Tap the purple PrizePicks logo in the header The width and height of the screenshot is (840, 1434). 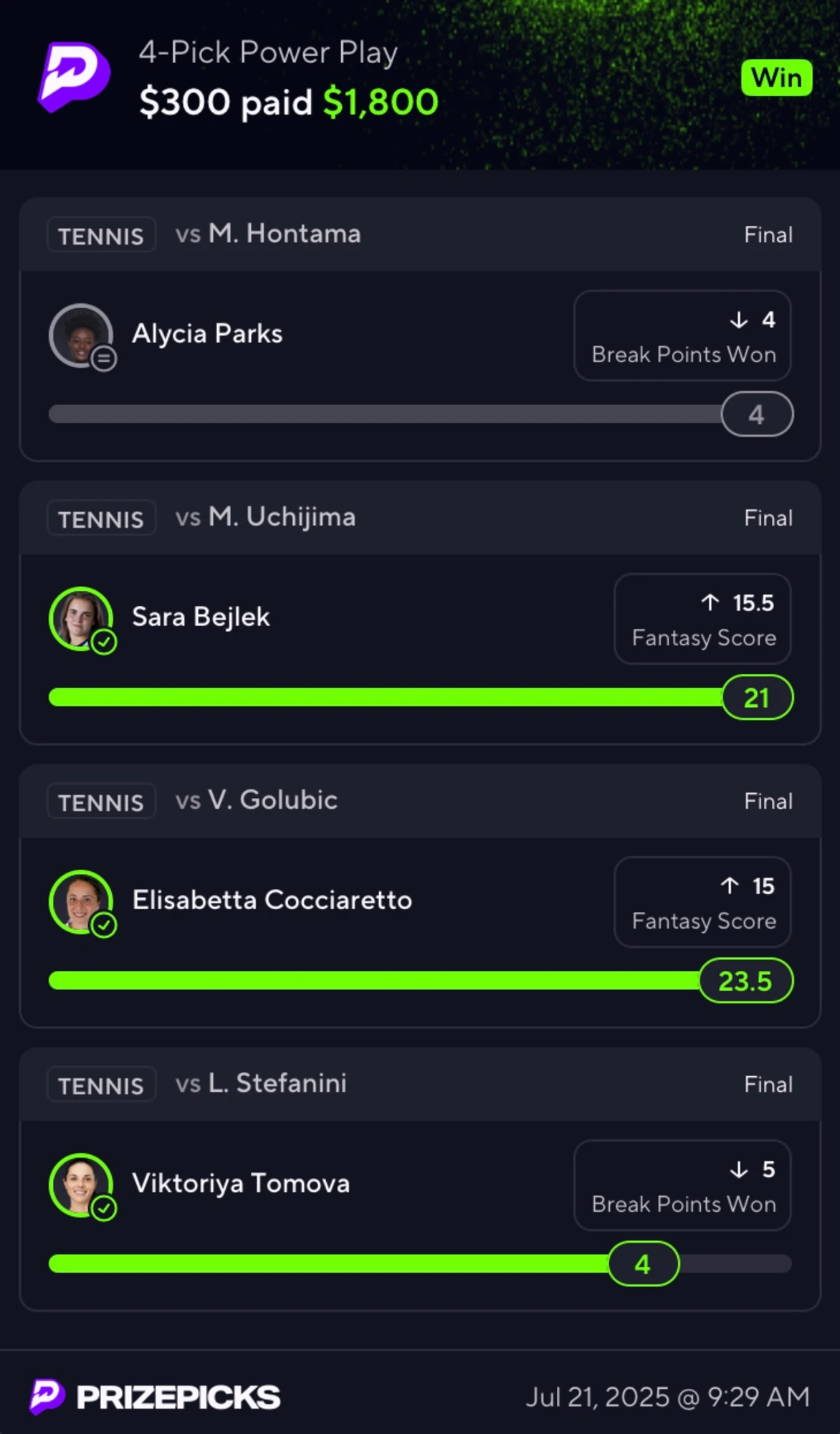pos(75,77)
